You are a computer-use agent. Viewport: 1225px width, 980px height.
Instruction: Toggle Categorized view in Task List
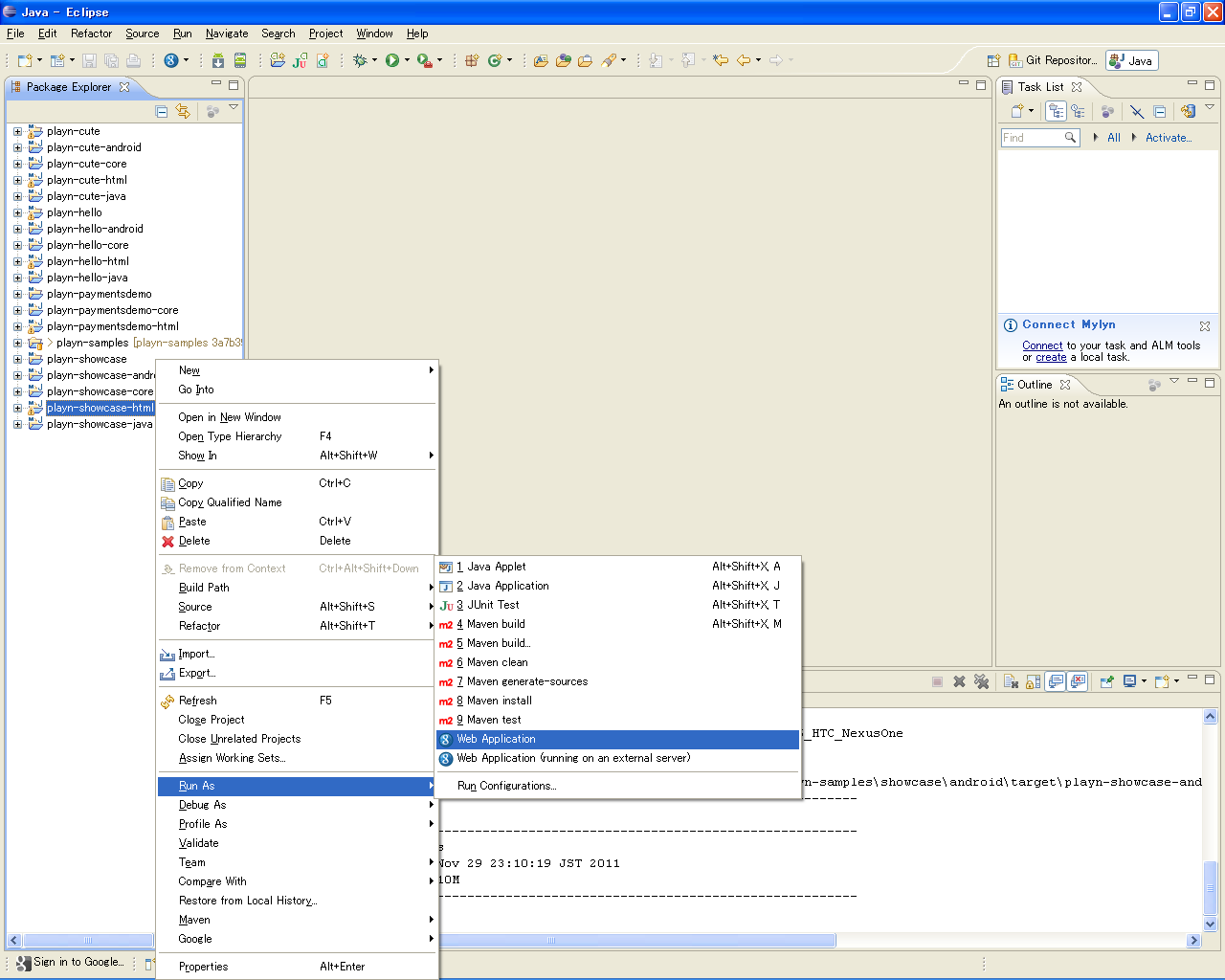(1056, 111)
